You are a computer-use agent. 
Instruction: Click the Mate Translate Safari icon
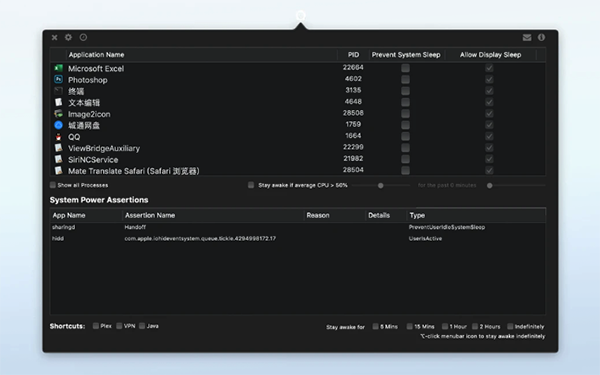pos(58,170)
